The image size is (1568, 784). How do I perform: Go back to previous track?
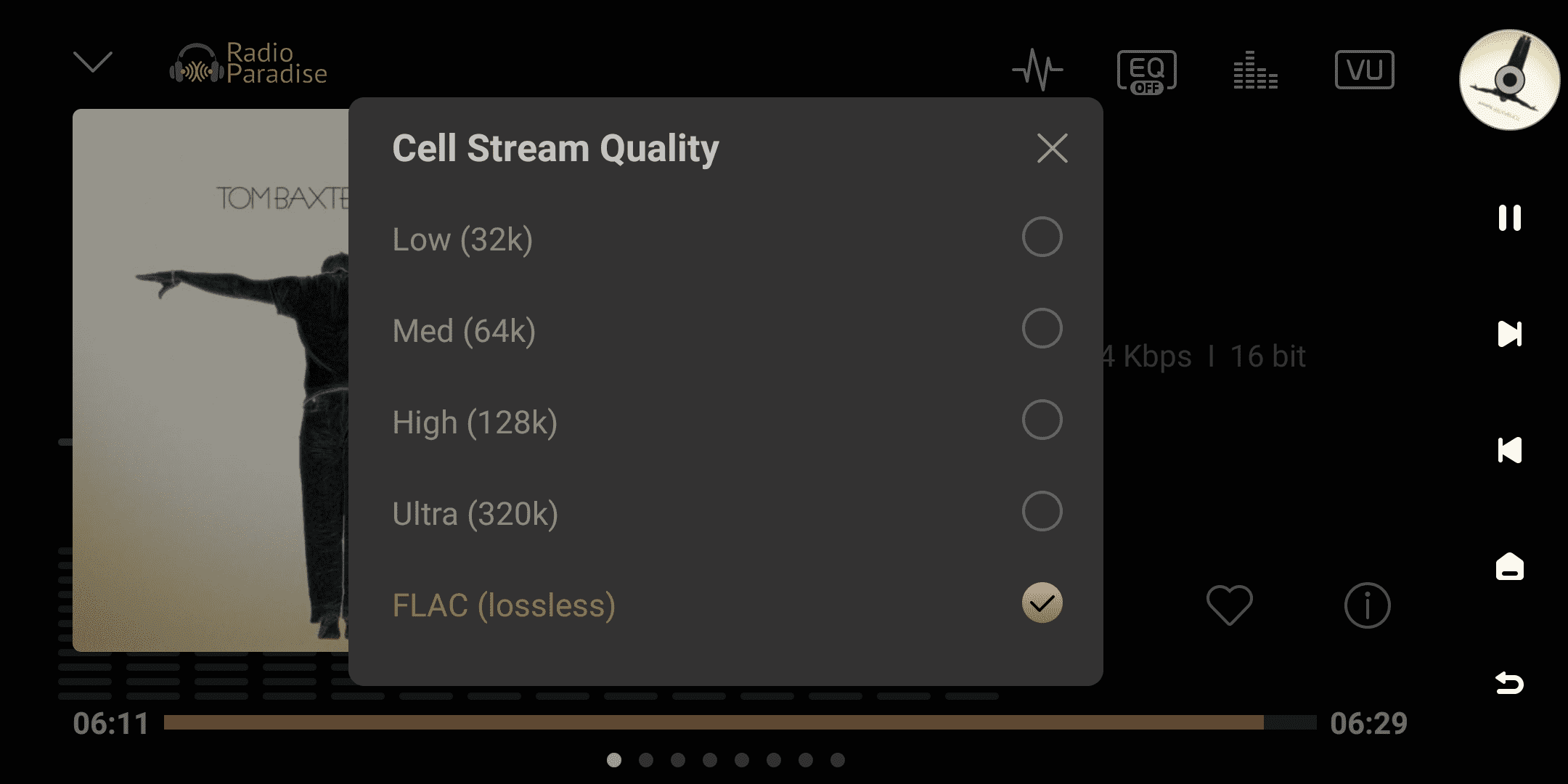1509,450
